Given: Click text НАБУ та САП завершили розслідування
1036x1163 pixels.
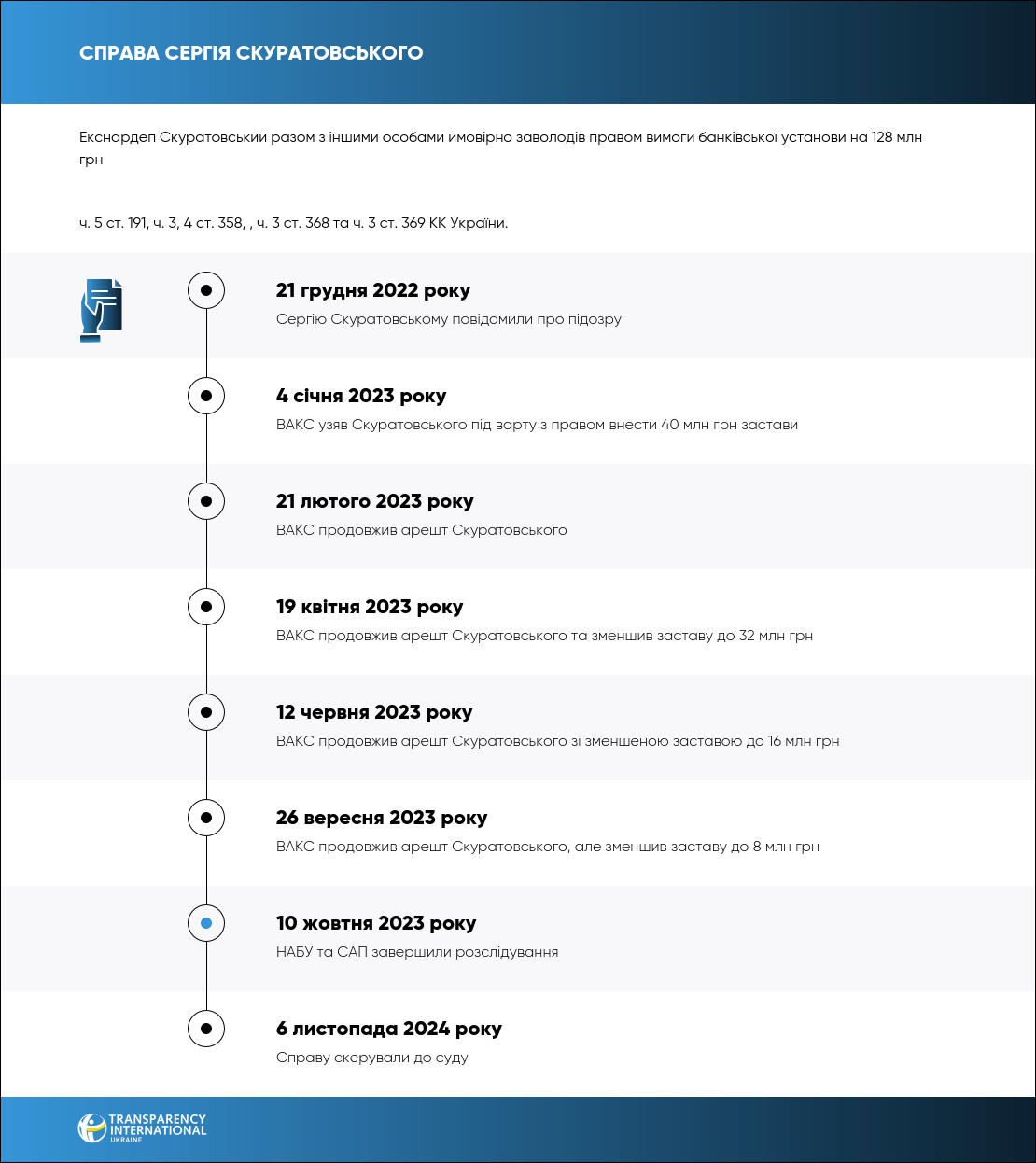Looking at the screenshot, I should pyautogui.click(x=417, y=952).
